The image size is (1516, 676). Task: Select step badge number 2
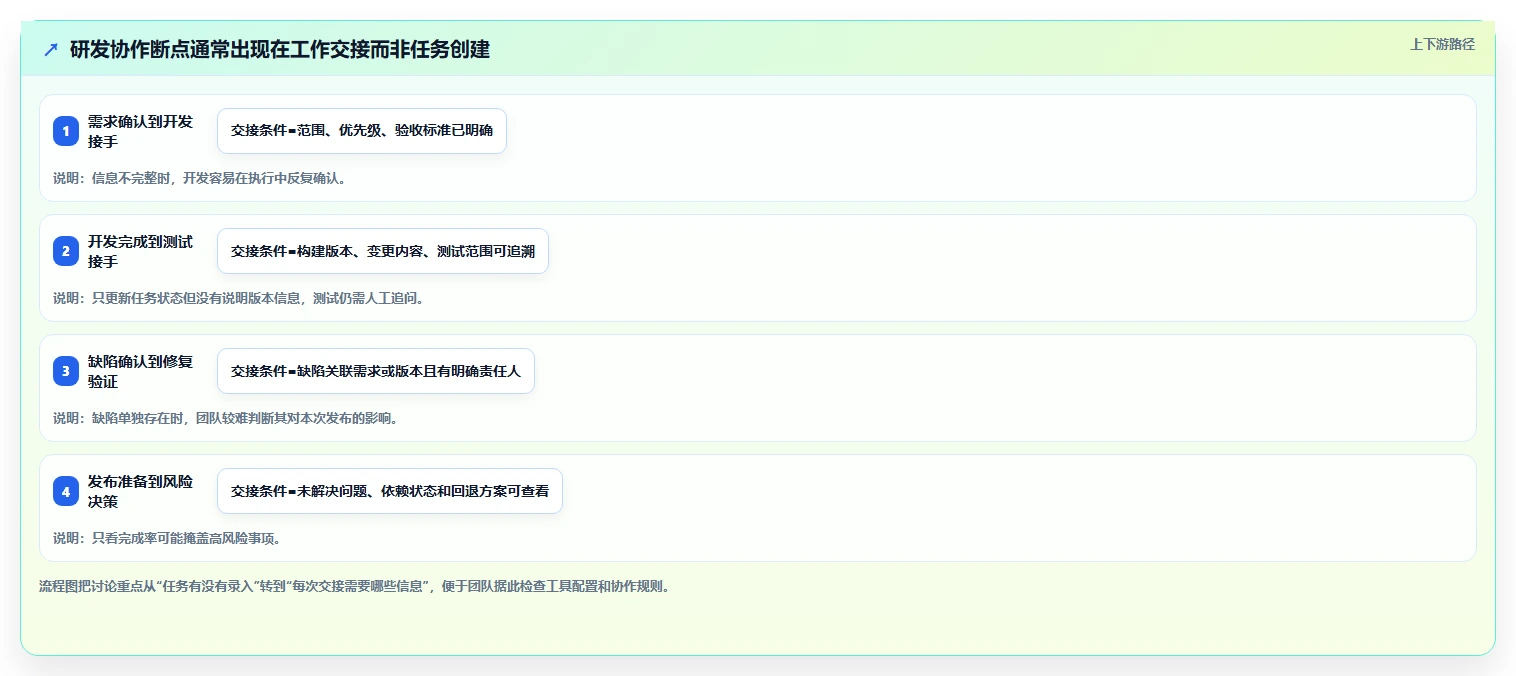coord(66,251)
